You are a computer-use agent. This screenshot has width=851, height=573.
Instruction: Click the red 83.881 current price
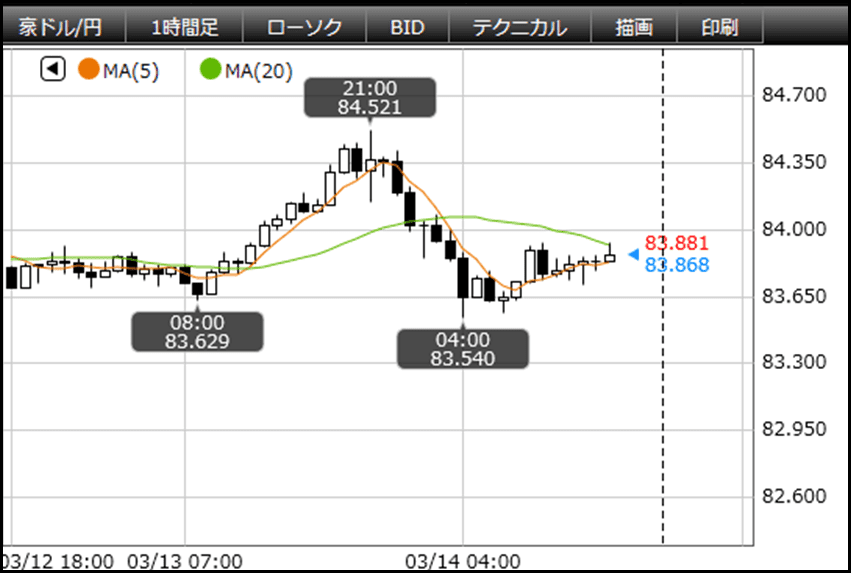[677, 243]
